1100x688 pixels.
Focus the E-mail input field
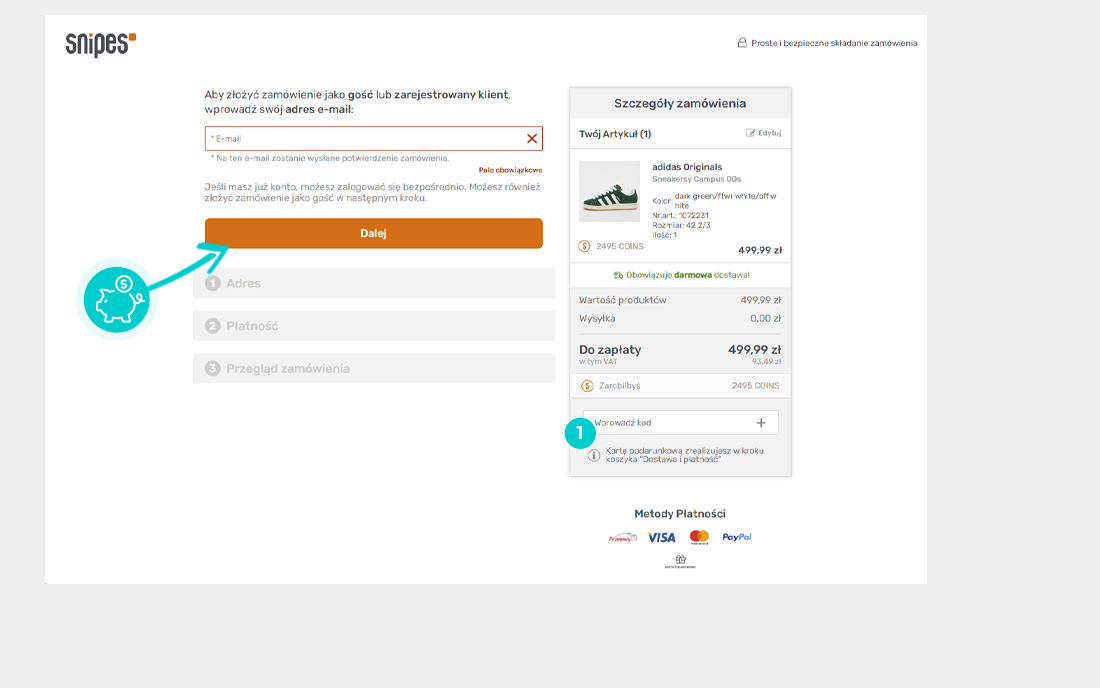click(x=373, y=139)
